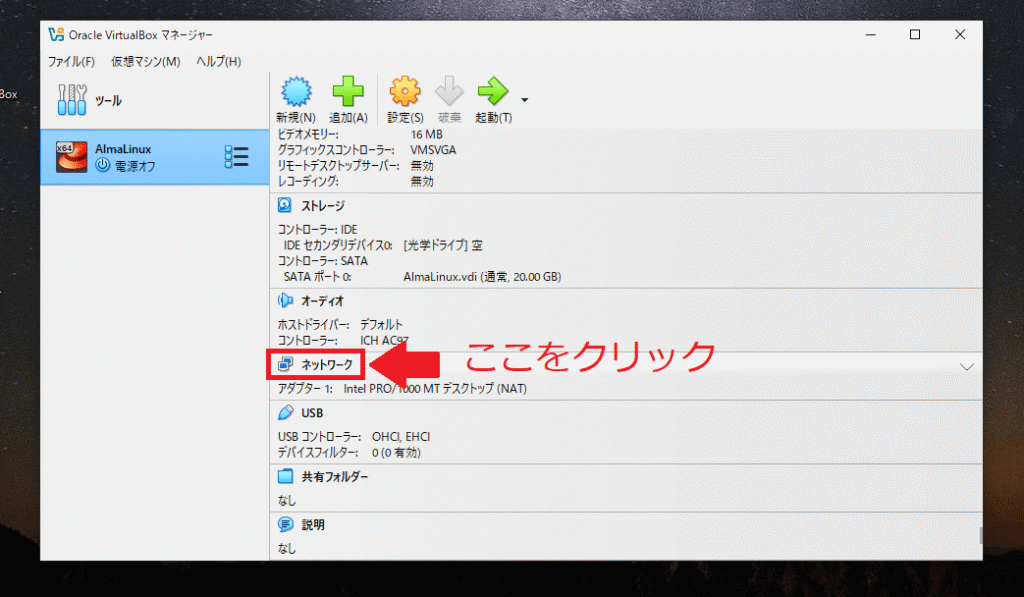
Task: Open the USB section header link
Action: tap(312, 413)
